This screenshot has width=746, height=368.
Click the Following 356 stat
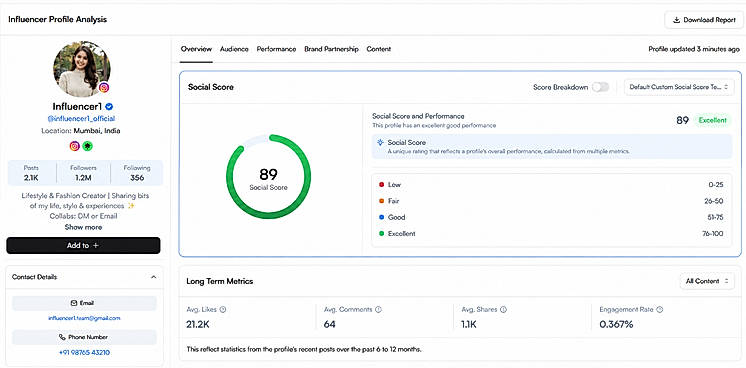(x=137, y=173)
